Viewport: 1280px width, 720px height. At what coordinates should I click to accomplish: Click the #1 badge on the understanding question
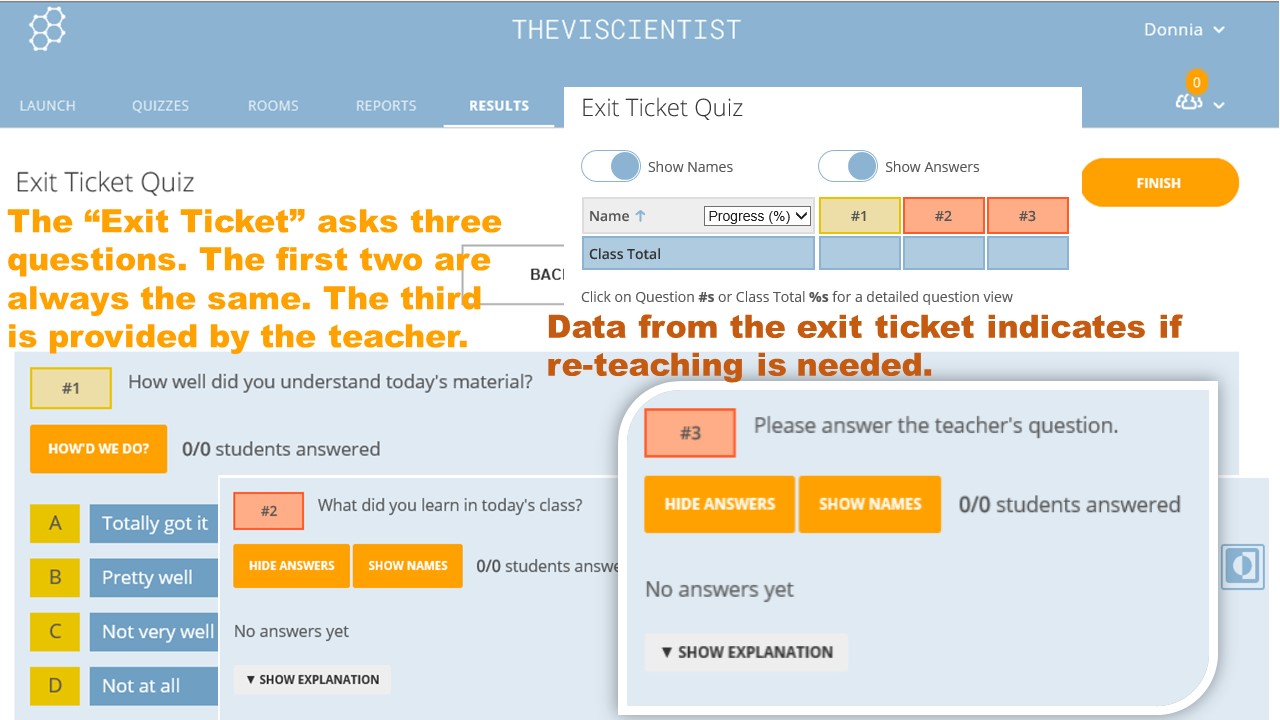(x=70, y=389)
